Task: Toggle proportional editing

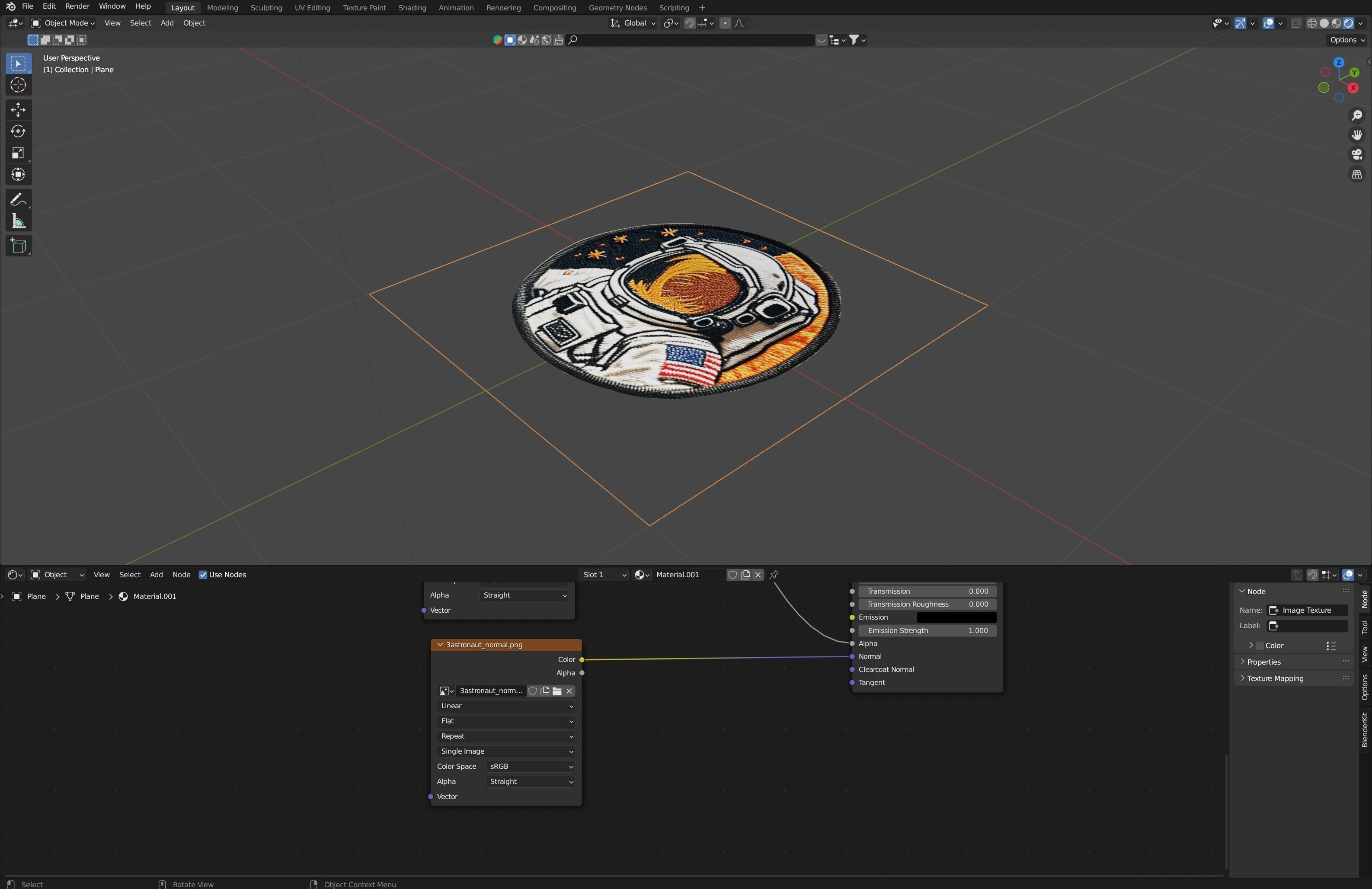Action: (x=725, y=23)
